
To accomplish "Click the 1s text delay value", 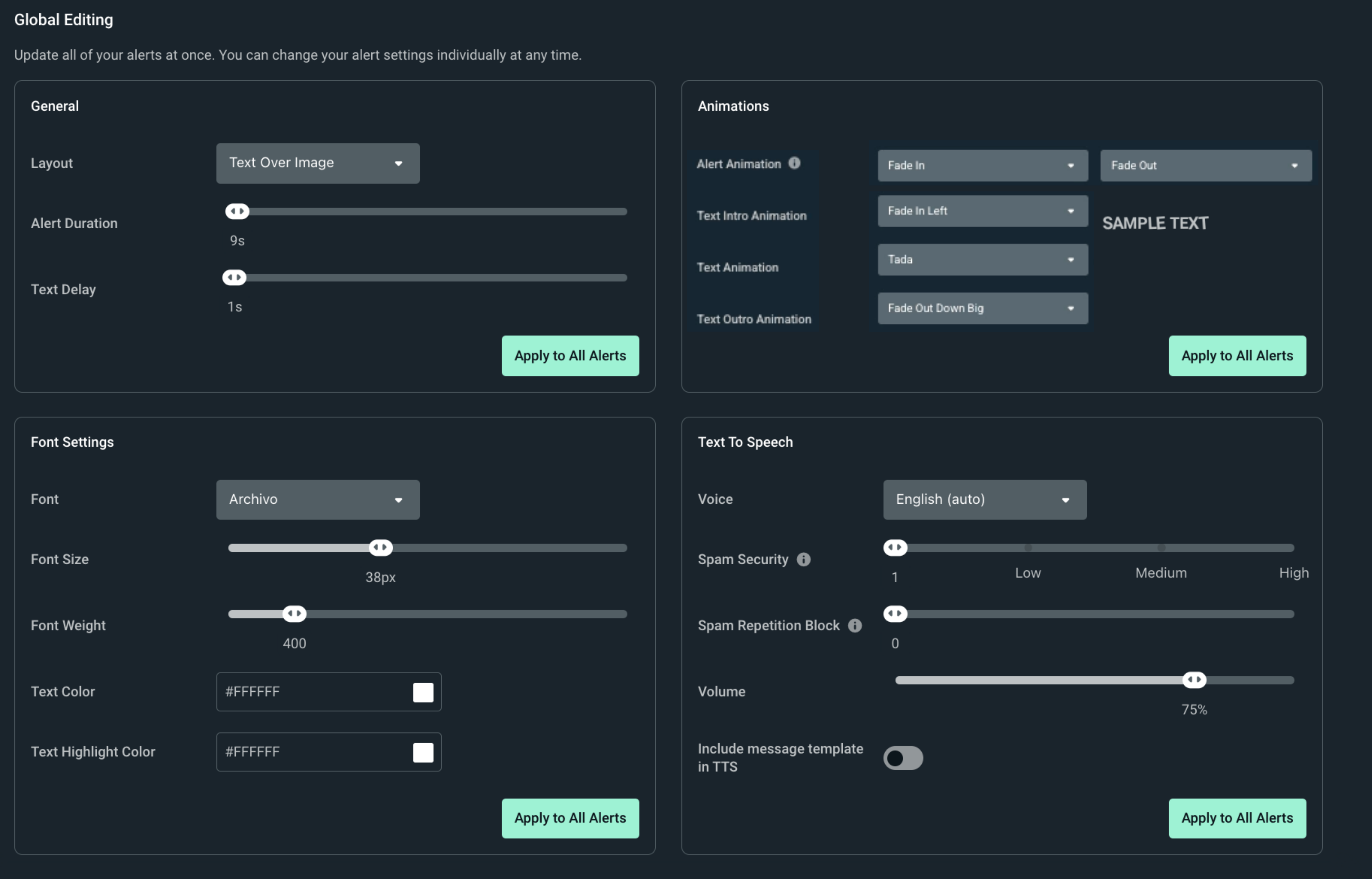I will (234, 307).
